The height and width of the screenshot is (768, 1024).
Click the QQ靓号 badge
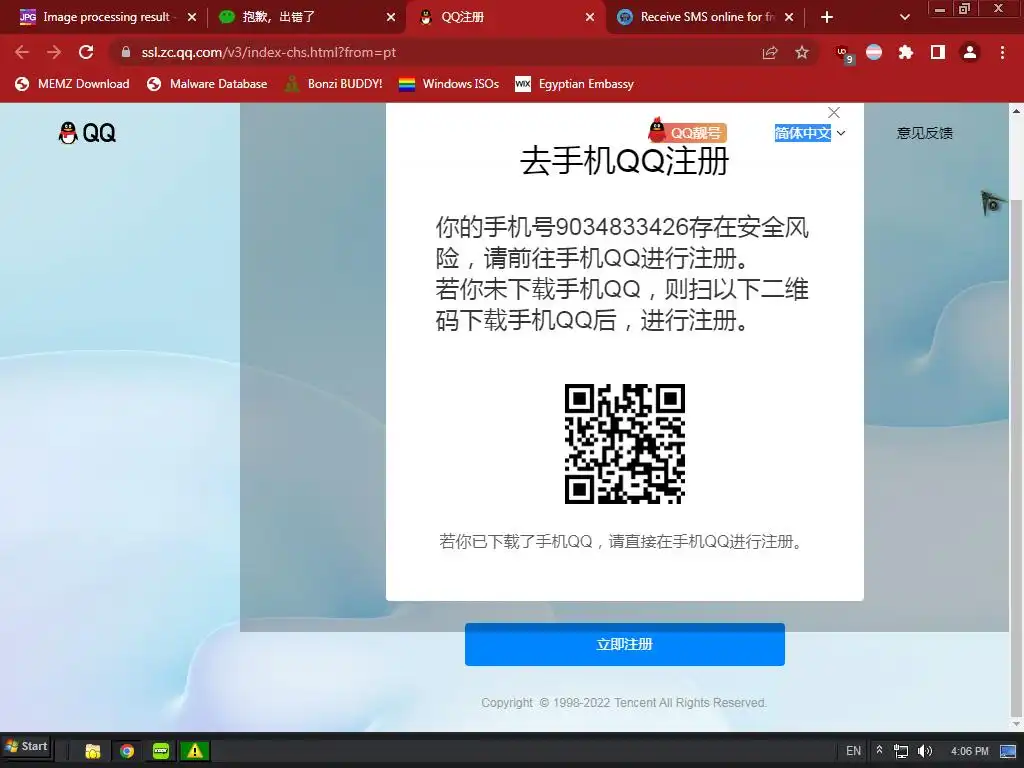coord(687,131)
